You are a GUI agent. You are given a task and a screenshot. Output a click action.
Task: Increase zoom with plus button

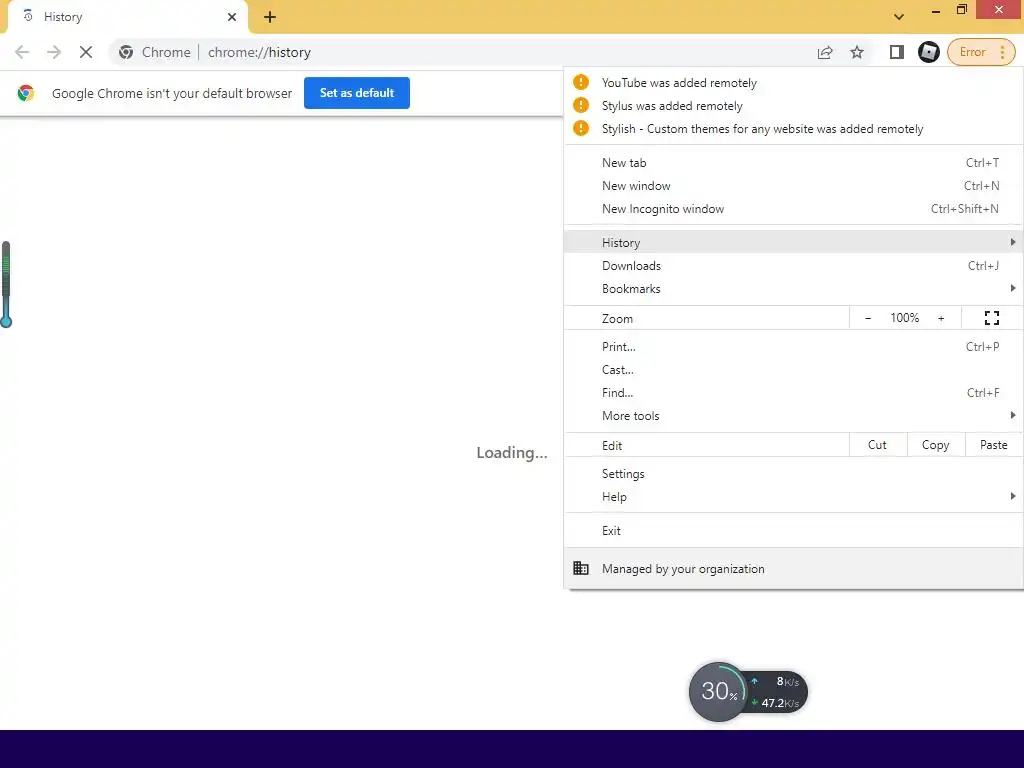click(x=941, y=318)
